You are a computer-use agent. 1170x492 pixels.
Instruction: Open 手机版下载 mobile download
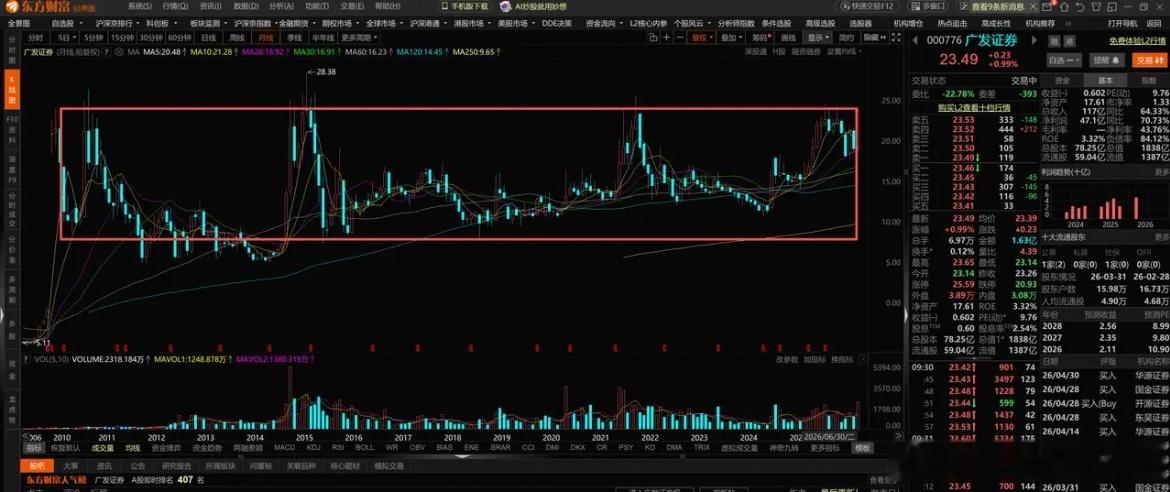coord(464,6)
